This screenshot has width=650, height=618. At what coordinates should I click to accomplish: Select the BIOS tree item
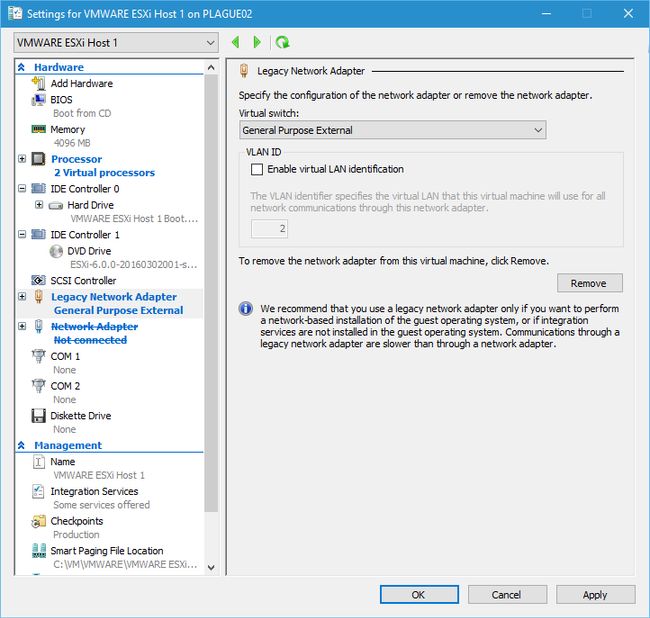61,100
